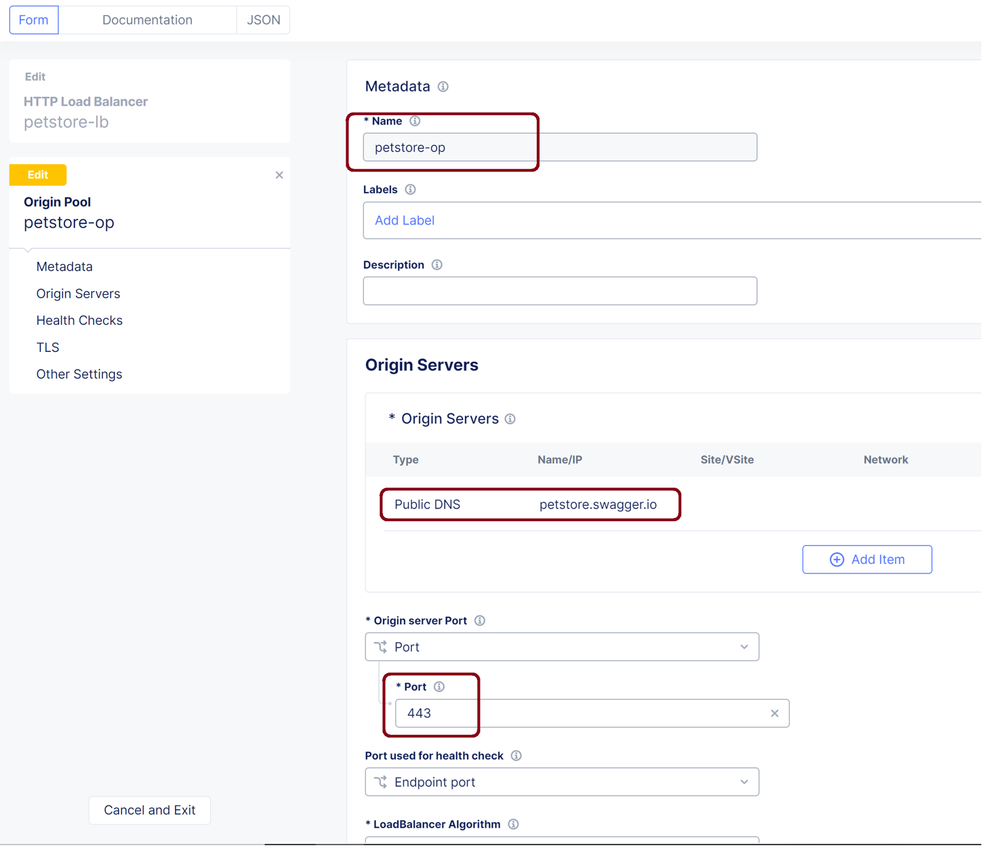Jump to Health Checks in sidebar

79,320
